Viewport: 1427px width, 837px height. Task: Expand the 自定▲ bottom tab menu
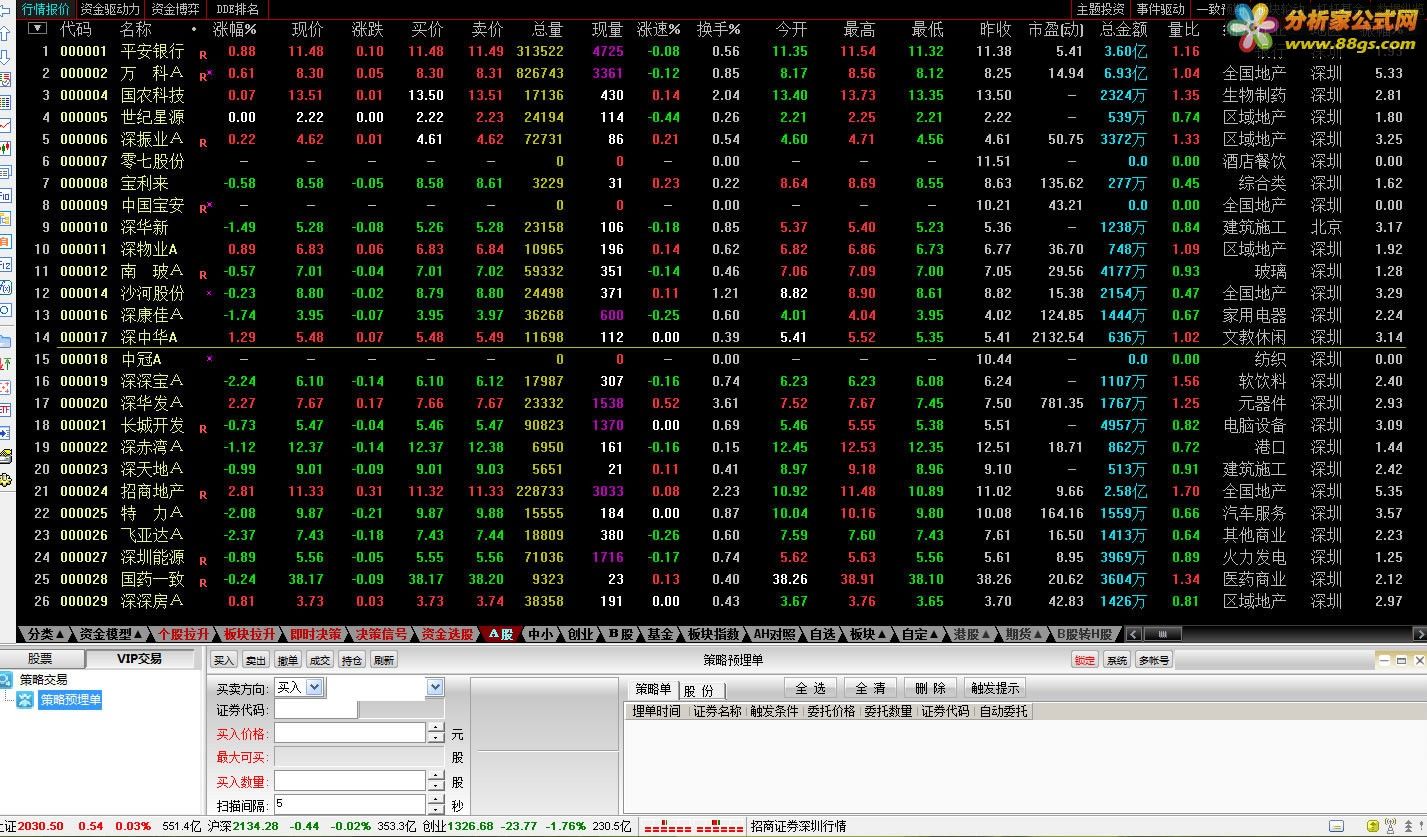[x=921, y=634]
